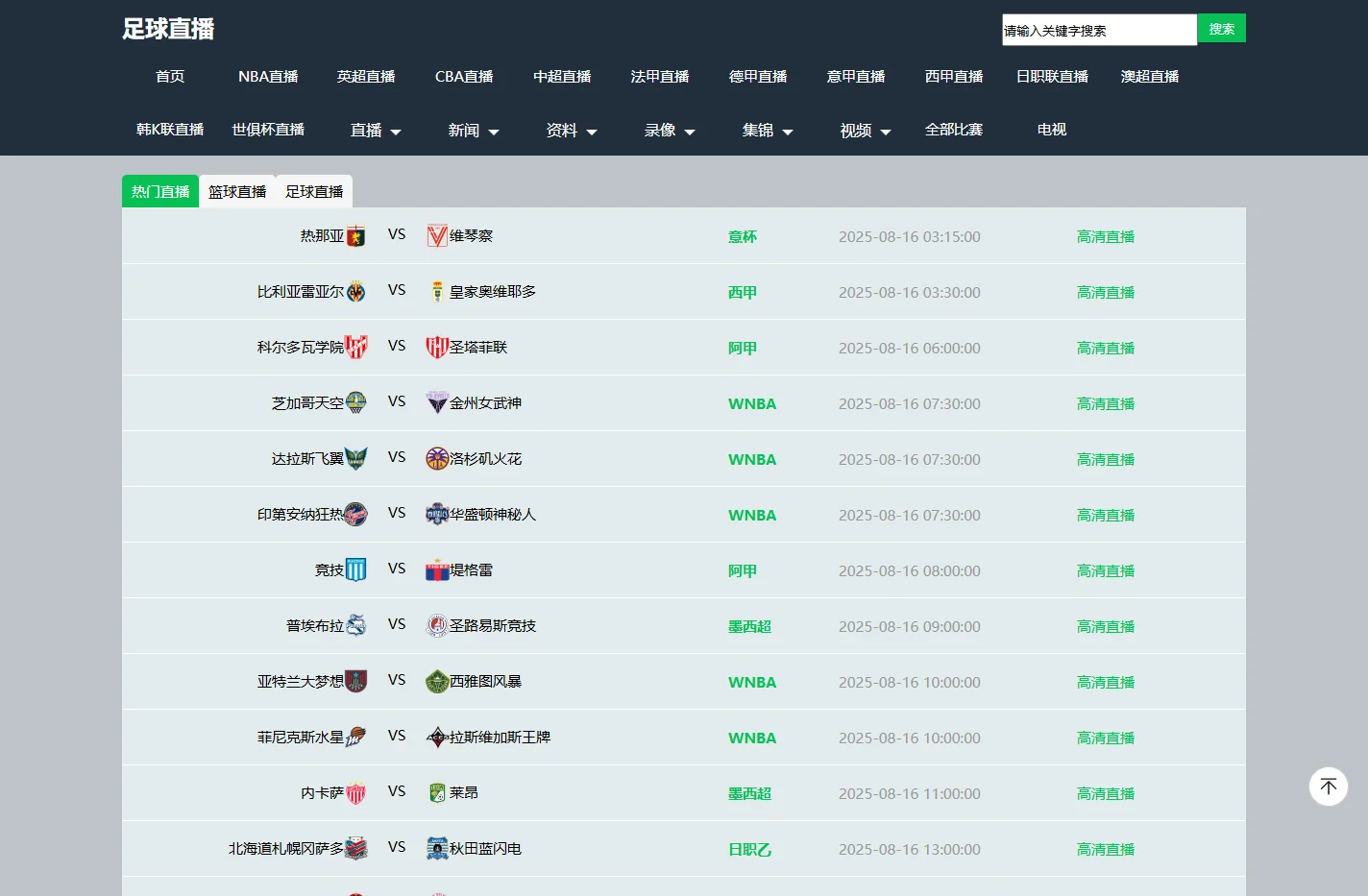
Task: Click the 竞技 team crest
Action: click(x=355, y=570)
